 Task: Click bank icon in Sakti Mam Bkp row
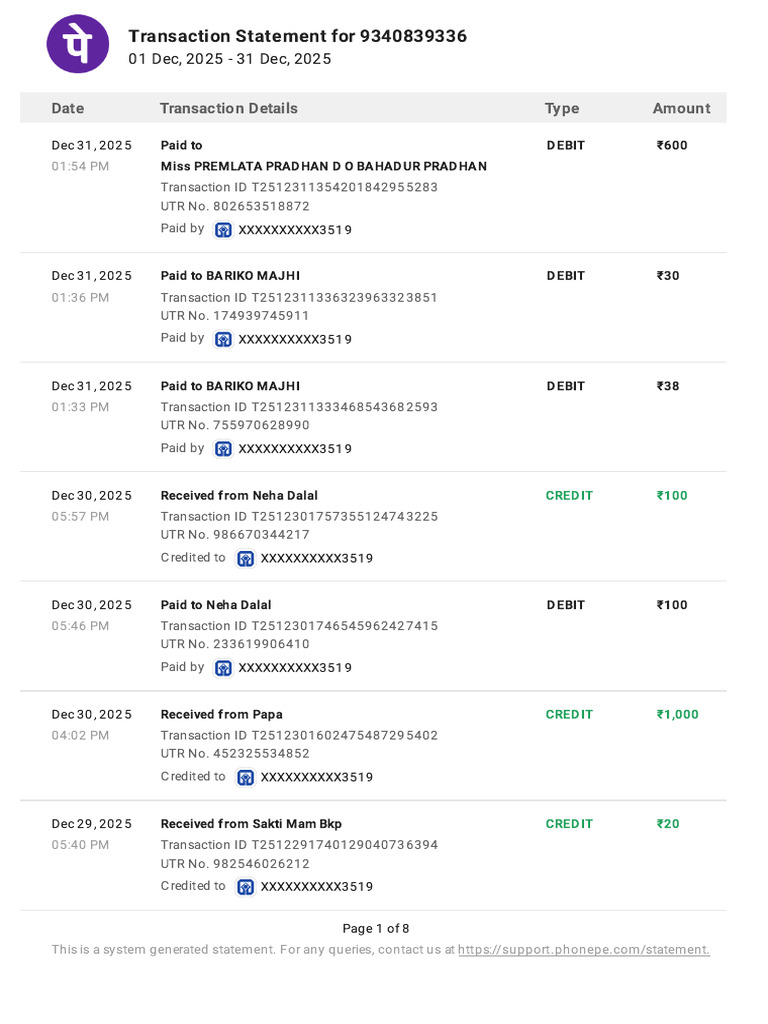click(246, 887)
